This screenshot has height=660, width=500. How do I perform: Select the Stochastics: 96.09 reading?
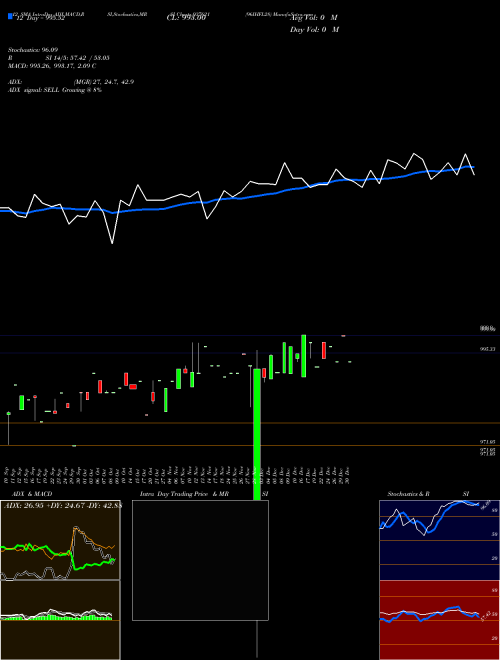[33, 50]
